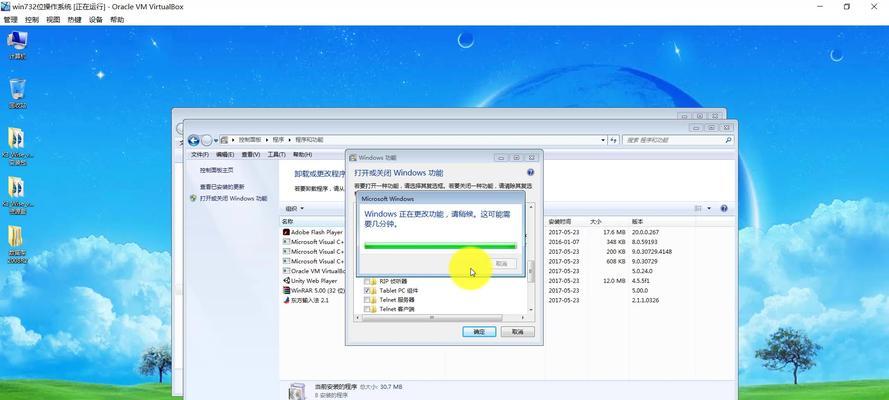This screenshot has height=400, width=889.
Task: Click the Control Panel icon in address bar
Action: [225, 140]
